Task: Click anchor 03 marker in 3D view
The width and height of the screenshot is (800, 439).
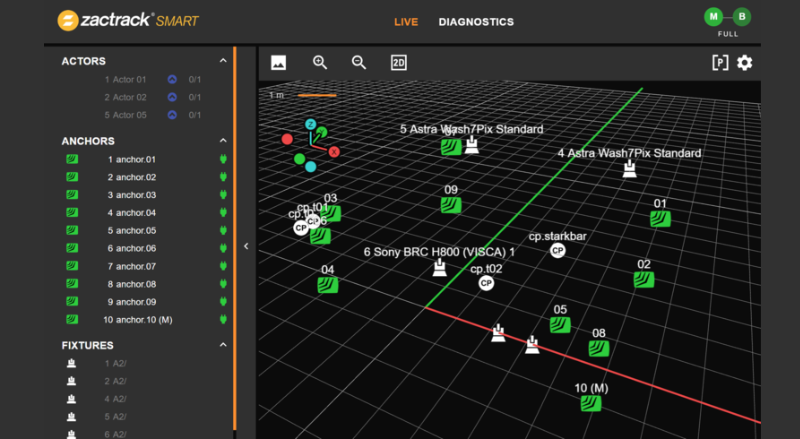Action: point(332,213)
